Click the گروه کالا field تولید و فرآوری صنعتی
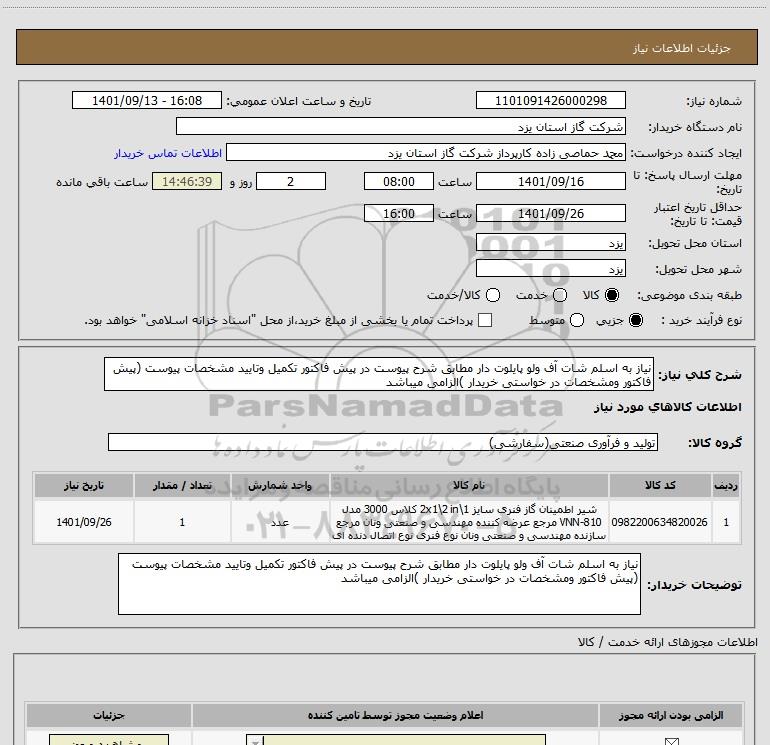The height and width of the screenshot is (745, 770). click(383, 442)
